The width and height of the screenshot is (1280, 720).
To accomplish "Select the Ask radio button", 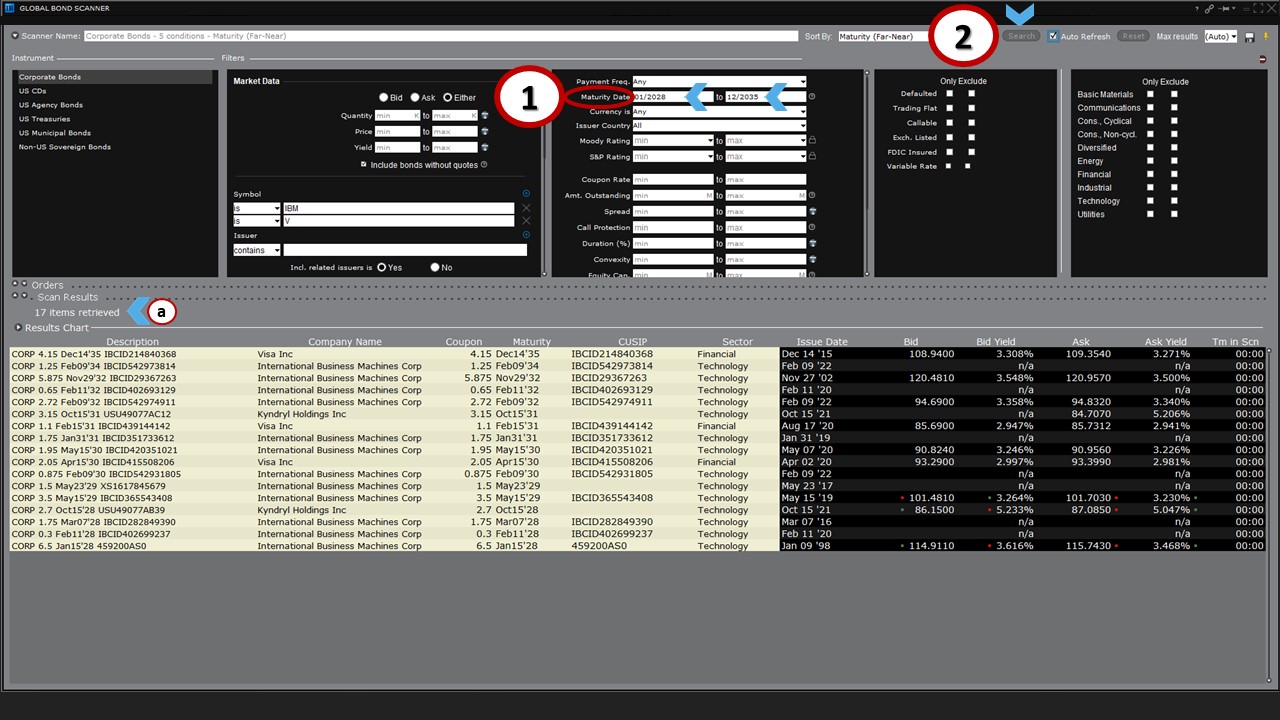I will 414,98.
